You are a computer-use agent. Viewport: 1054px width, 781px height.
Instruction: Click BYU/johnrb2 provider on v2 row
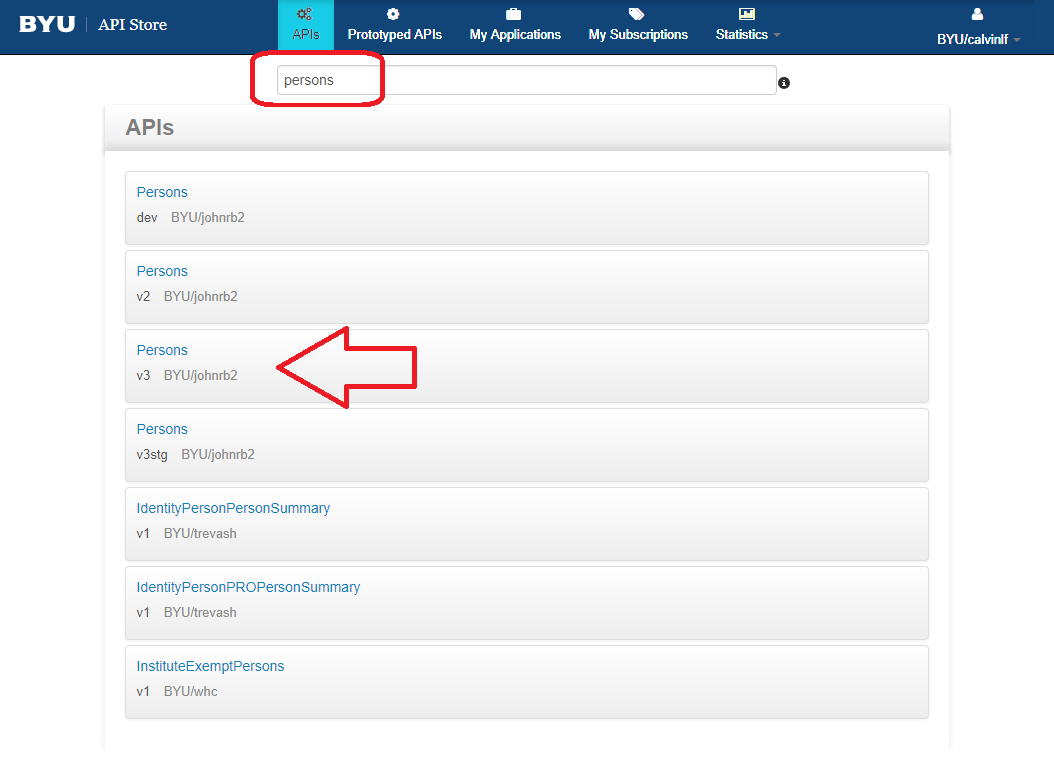click(x=200, y=296)
